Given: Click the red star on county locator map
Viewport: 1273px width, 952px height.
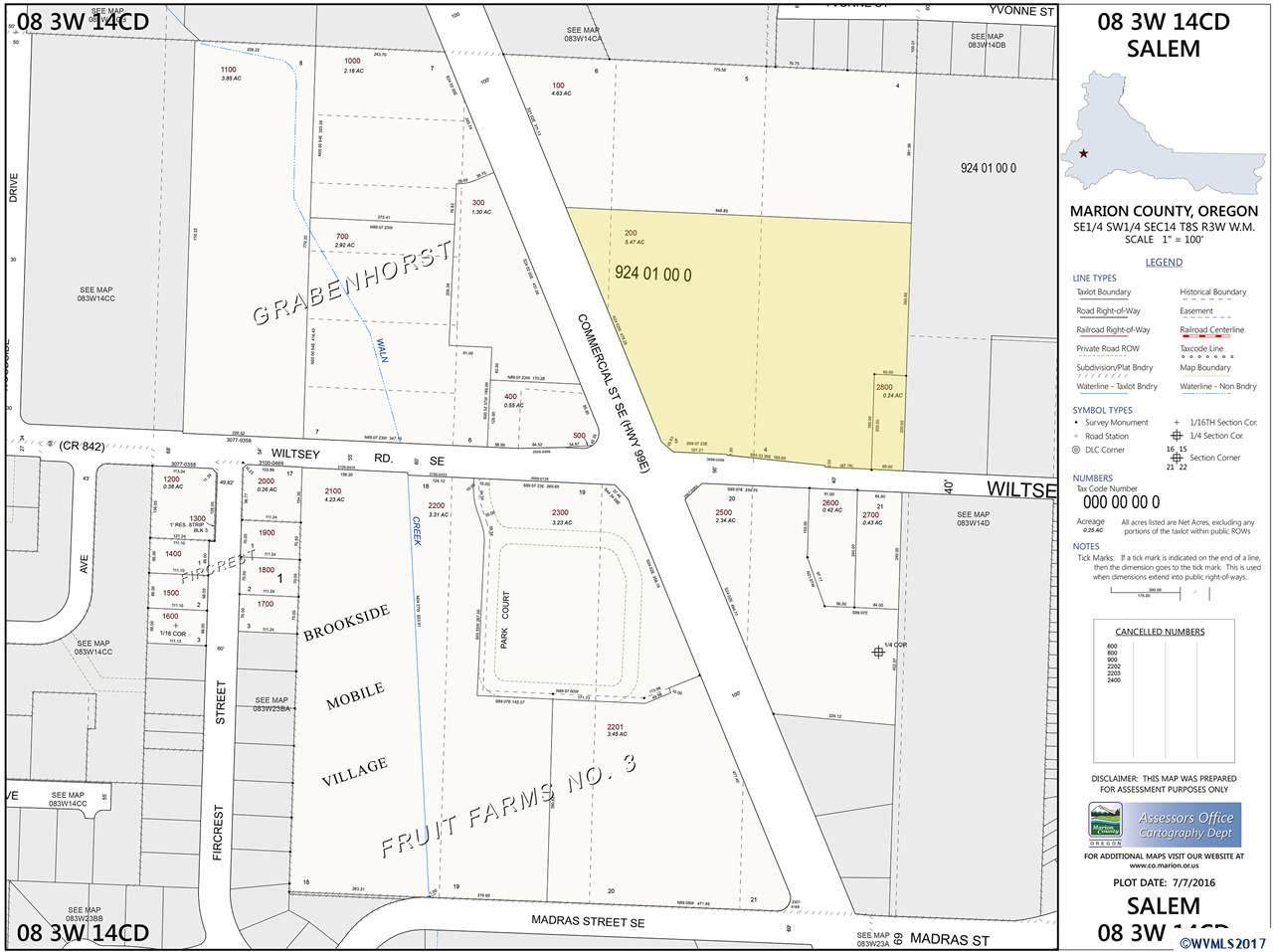Looking at the screenshot, I should [1084, 154].
